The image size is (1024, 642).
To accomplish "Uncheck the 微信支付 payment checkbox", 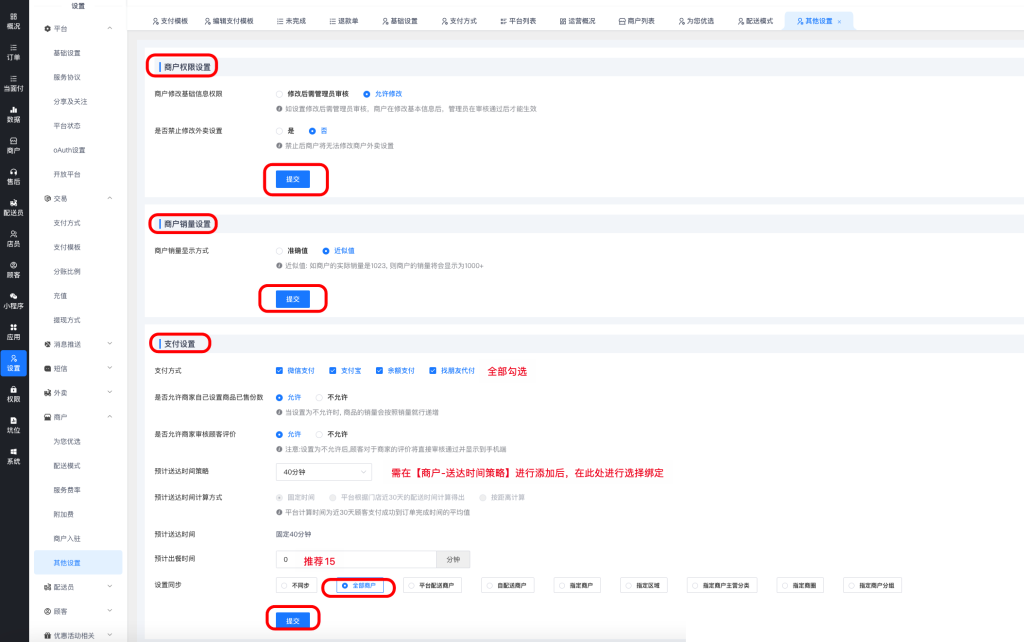I will point(280,370).
